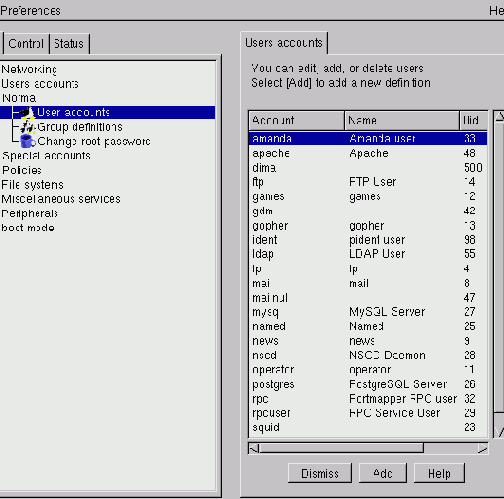The height and width of the screenshot is (499, 504).
Task: Open the Preferences menu
Action: [30, 11]
